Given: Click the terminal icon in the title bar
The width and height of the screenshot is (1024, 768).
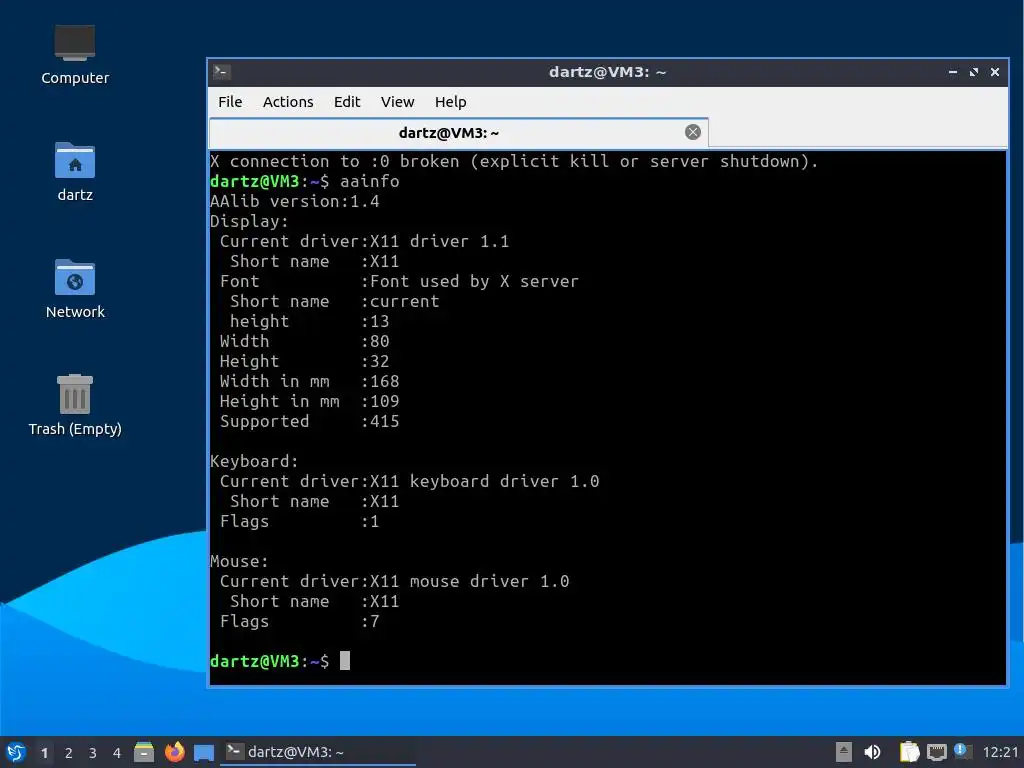Looking at the screenshot, I should 221,72.
